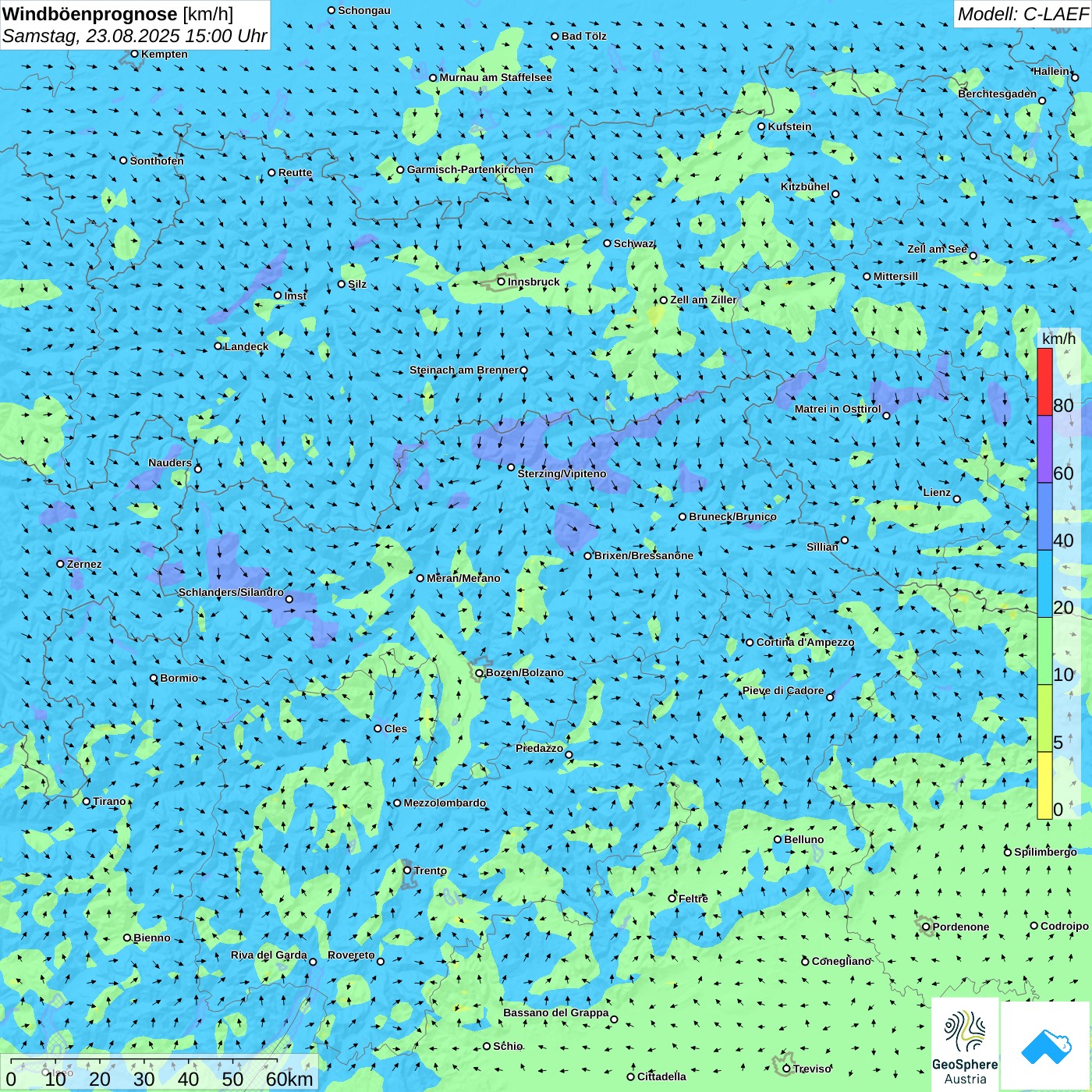The width and height of the screenshot is (1092, 1092).
Task: Select the purple 60–80 legend segment
Action: pos(1044,449)
